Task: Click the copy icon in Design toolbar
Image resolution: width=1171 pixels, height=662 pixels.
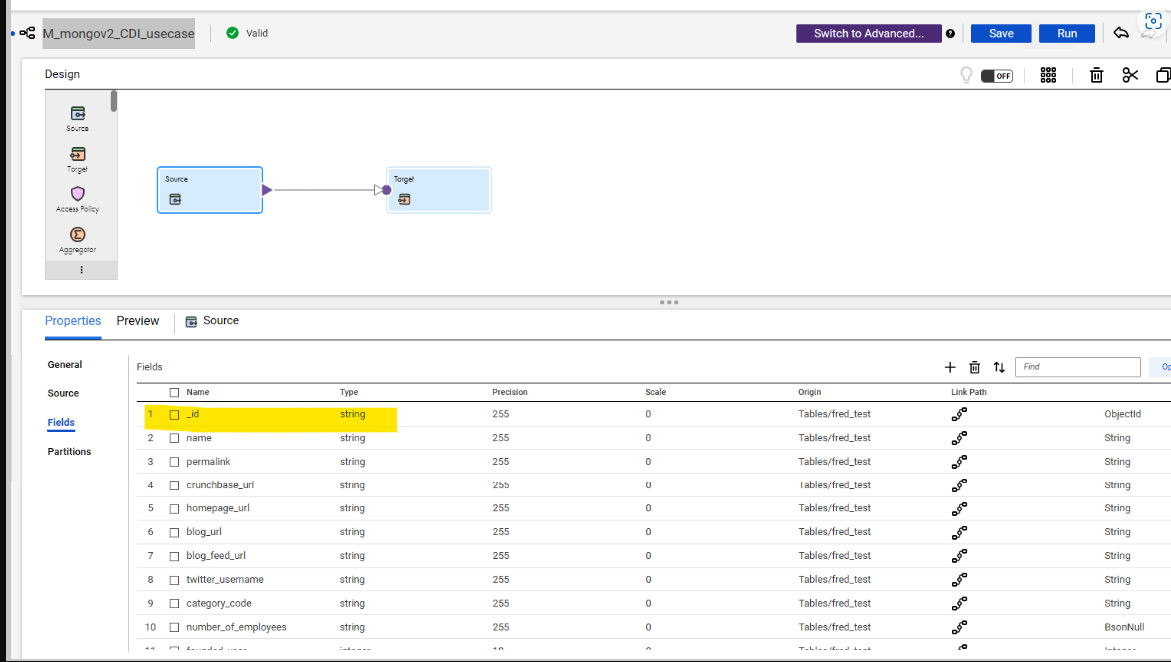Action: [x=1163, y=75]
